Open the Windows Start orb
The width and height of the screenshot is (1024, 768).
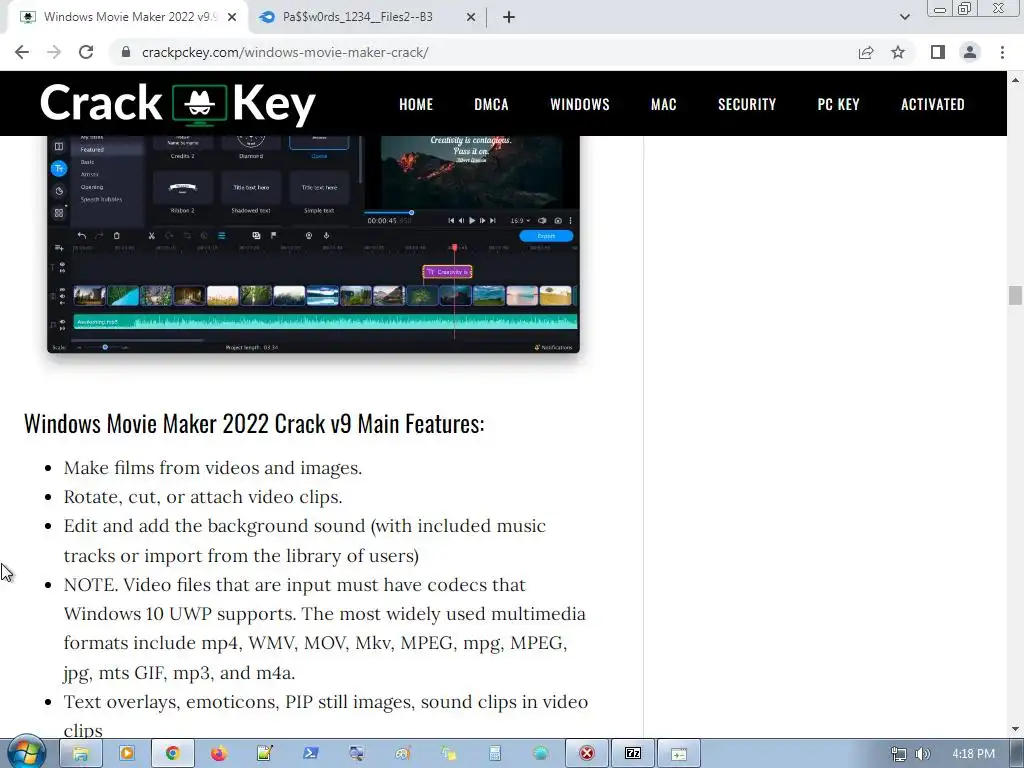27,753
